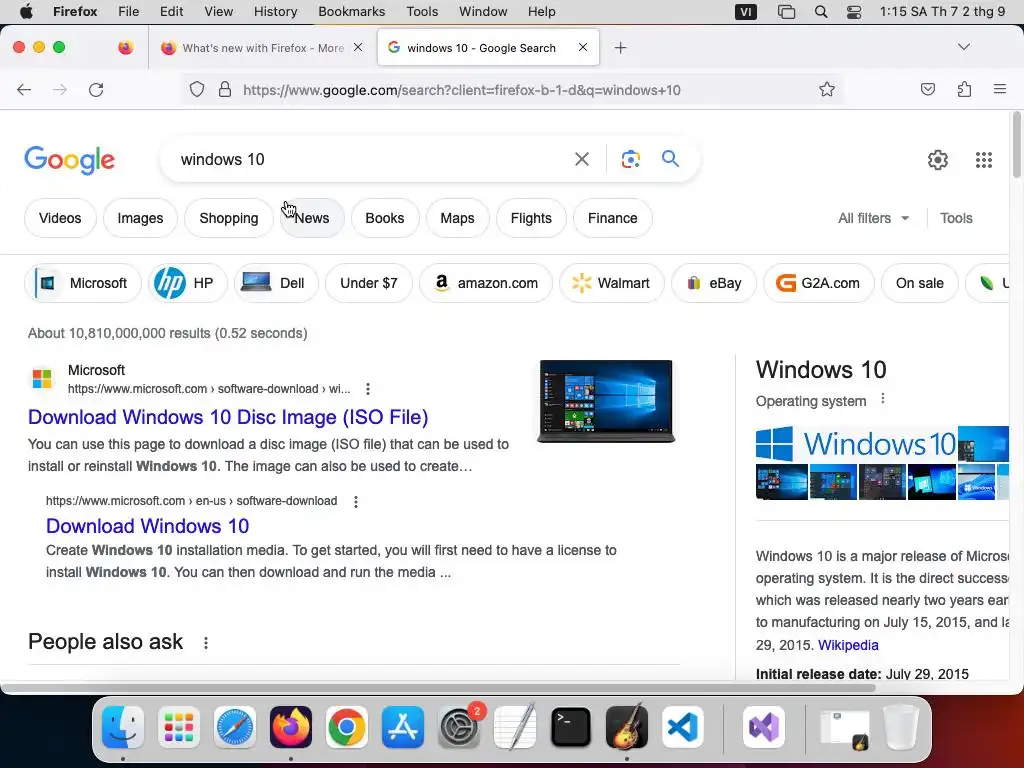
Task: Open Google quick settings gear icon
Action: (x=938, y=160)
